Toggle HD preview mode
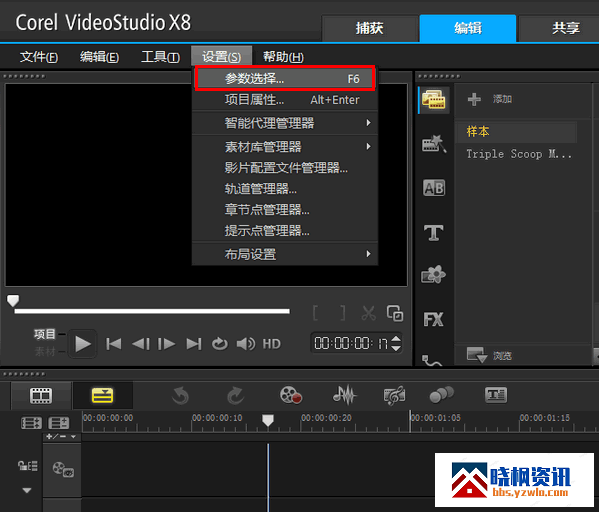 (272, 344)
